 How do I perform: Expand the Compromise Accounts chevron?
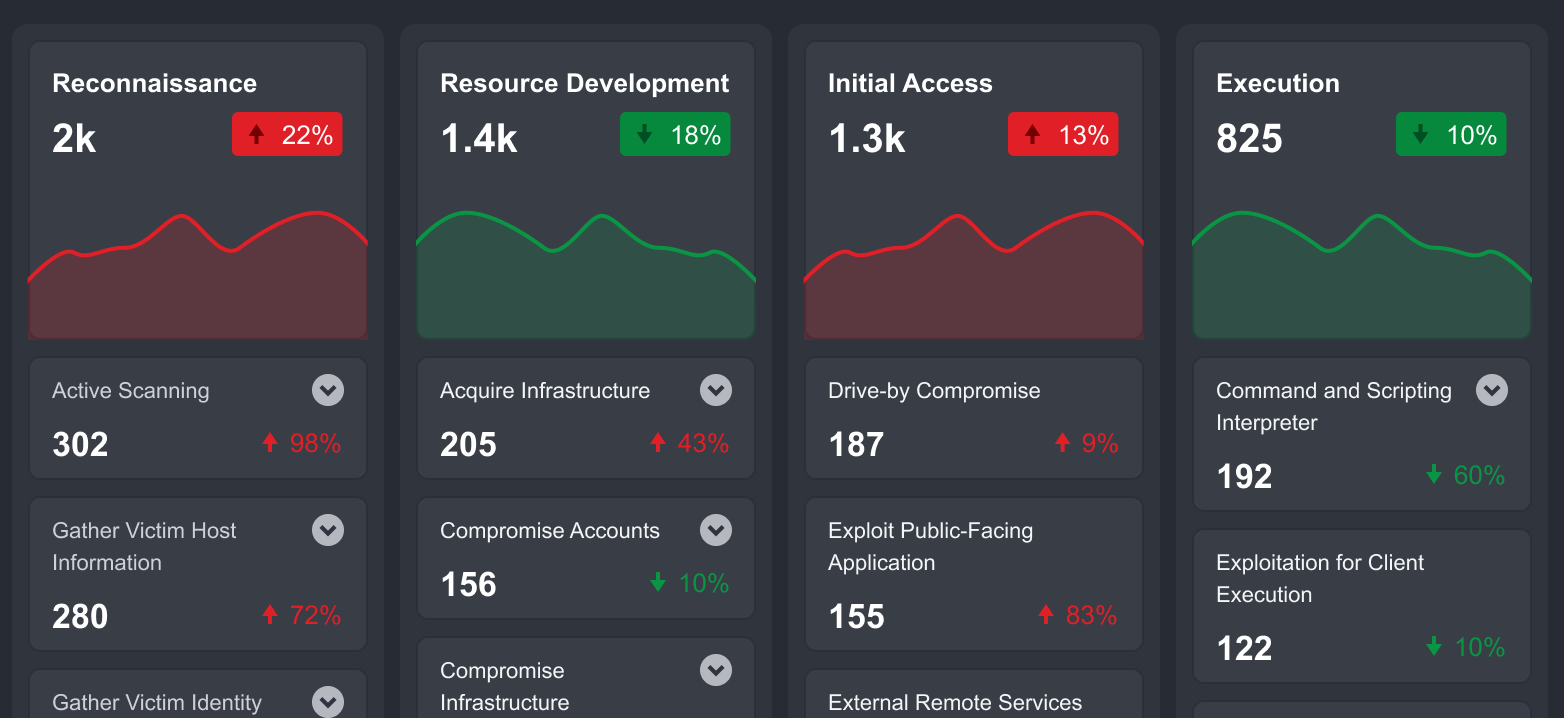tap(716, 530)
